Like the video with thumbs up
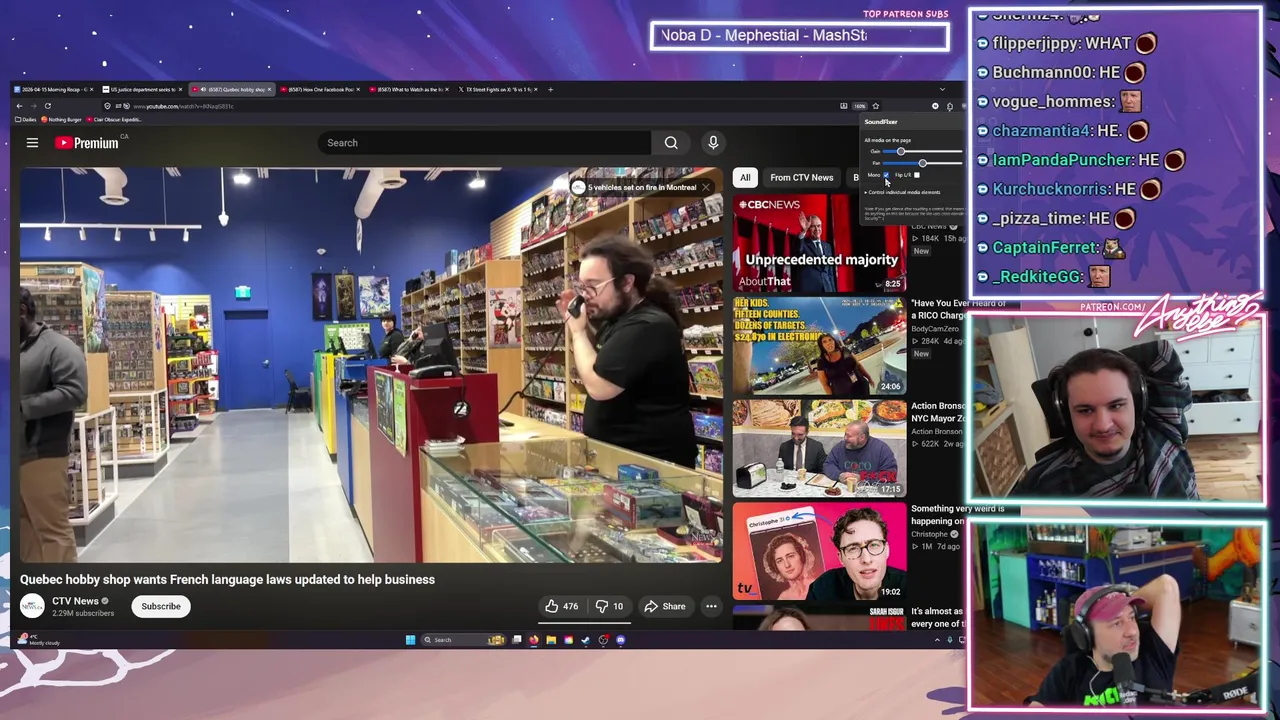 561,606
